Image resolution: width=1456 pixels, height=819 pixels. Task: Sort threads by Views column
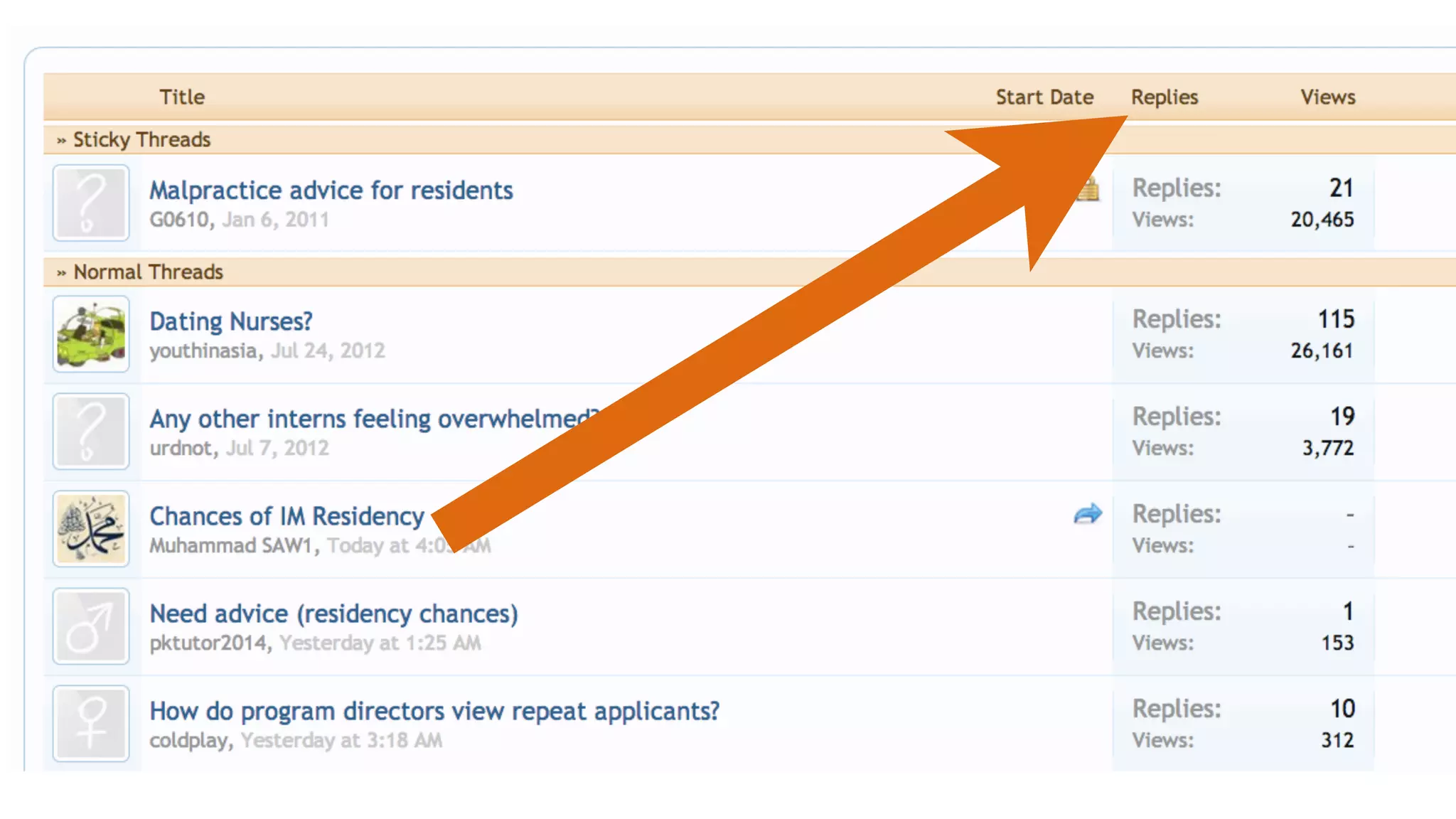click(1327, 97)
